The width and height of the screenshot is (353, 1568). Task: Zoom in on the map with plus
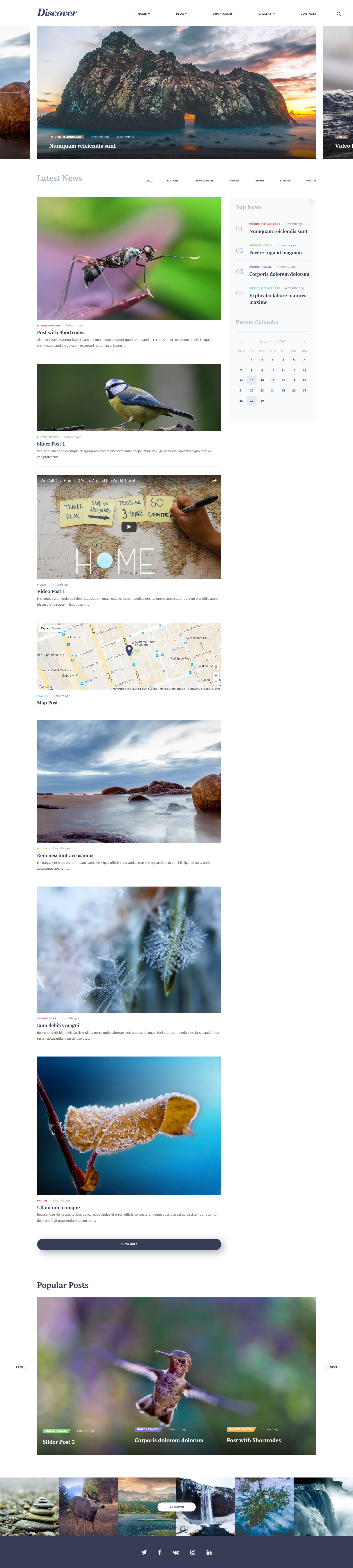coord(216,675)
